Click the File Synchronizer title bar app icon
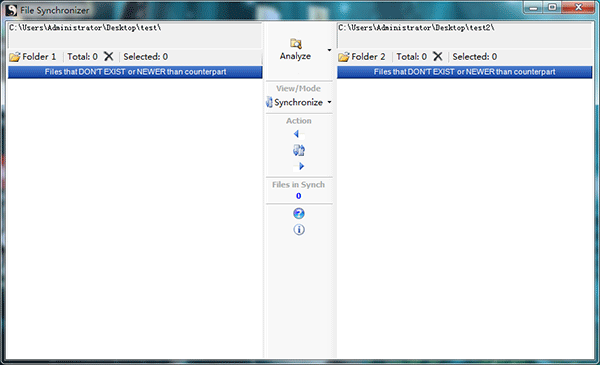This screenshot has height=365, width=600. (x=11, y=10)
